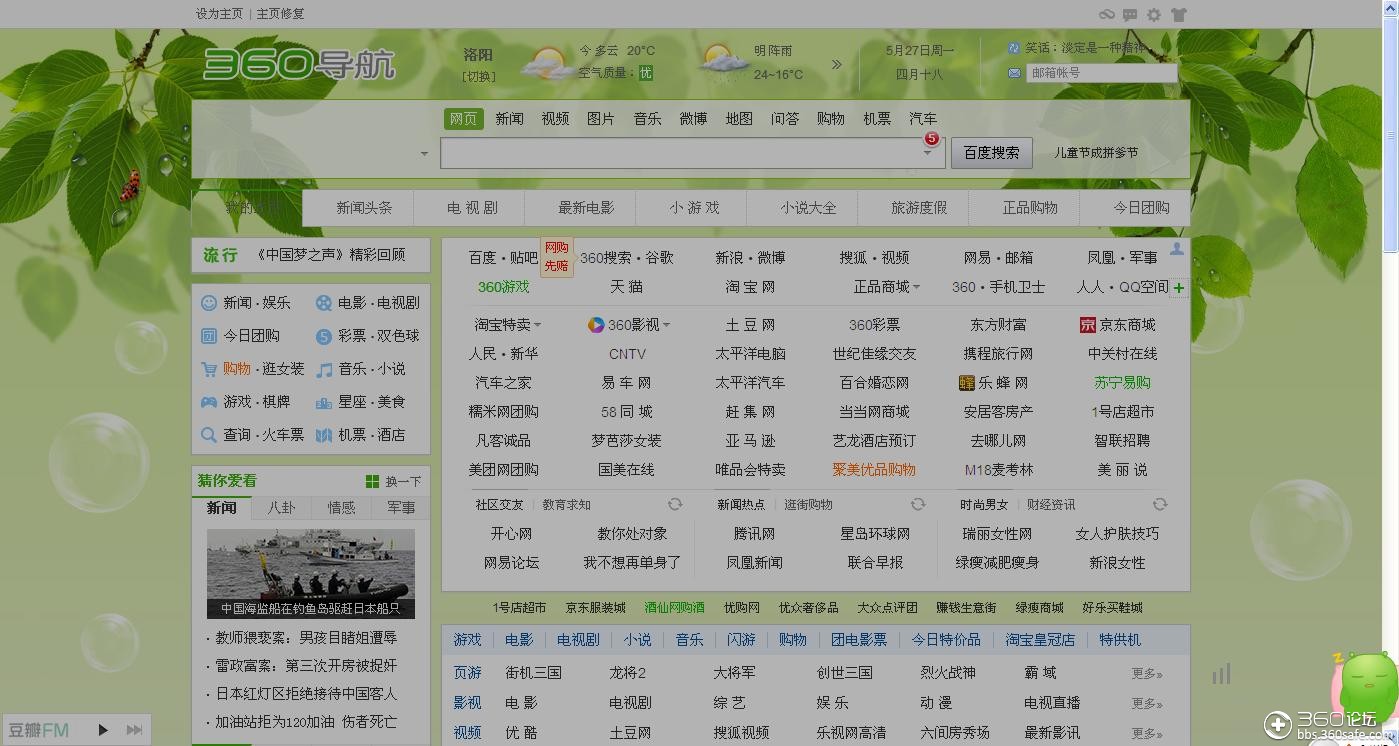Open the 聚美优品购物 orange link

tap(874, 469)
